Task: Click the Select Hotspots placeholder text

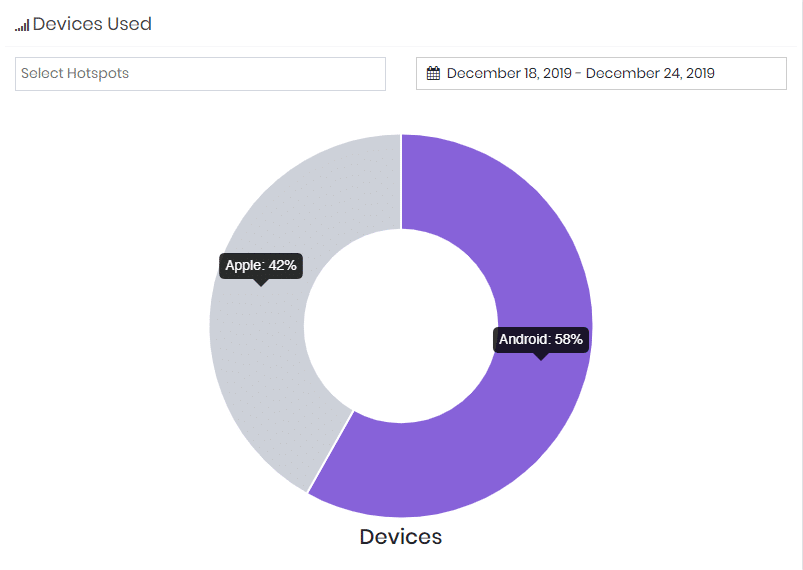Action: click(x=75, y=73)
